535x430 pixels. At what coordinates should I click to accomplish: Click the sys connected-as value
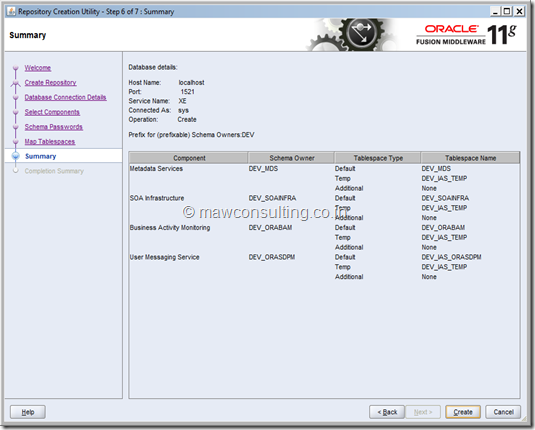(x=183, y=110)
